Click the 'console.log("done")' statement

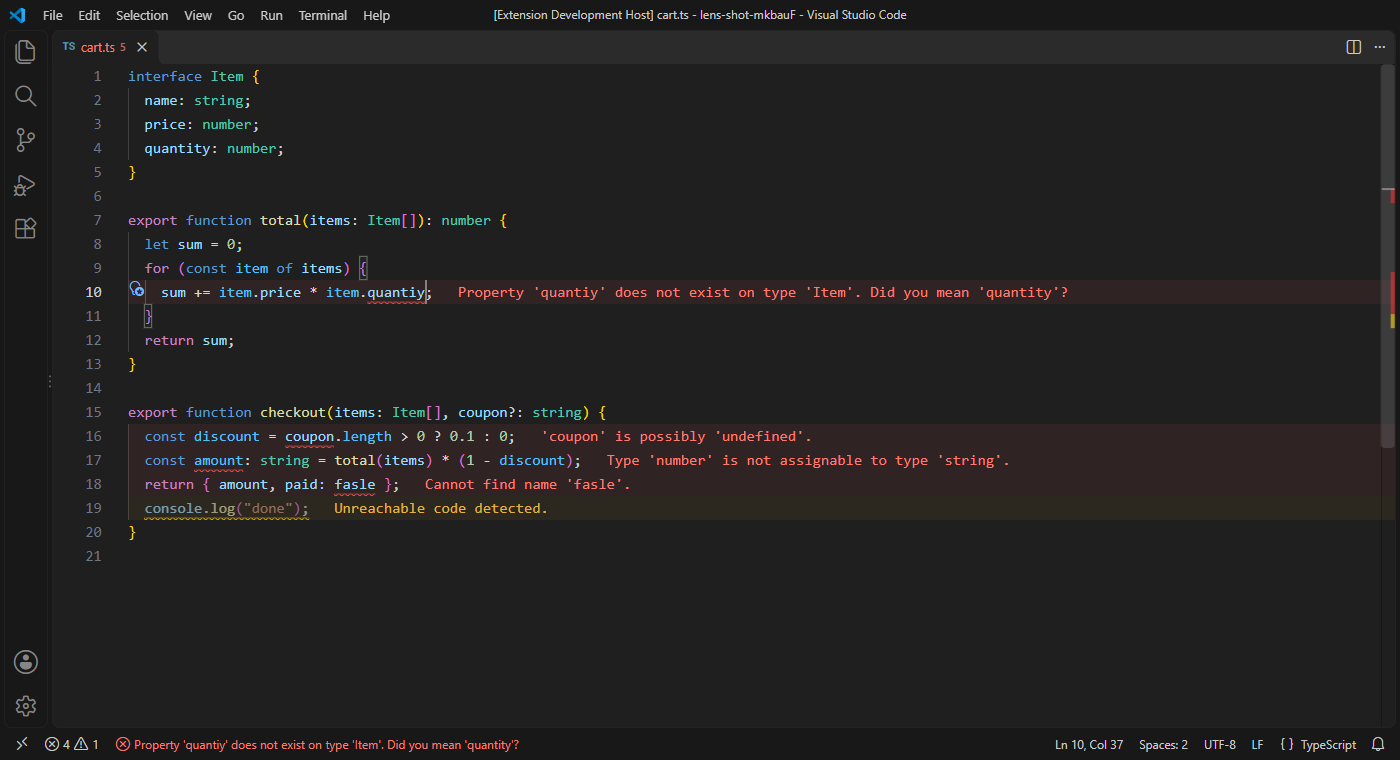pyautogui.click(x=227, y=508)
